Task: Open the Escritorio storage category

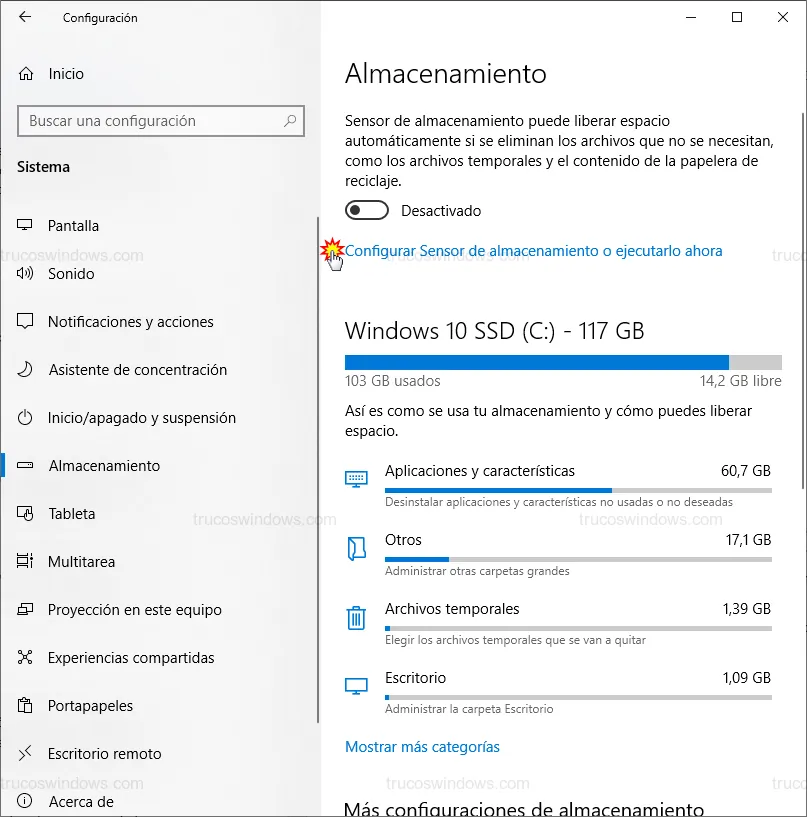Action: pos(415,678)
